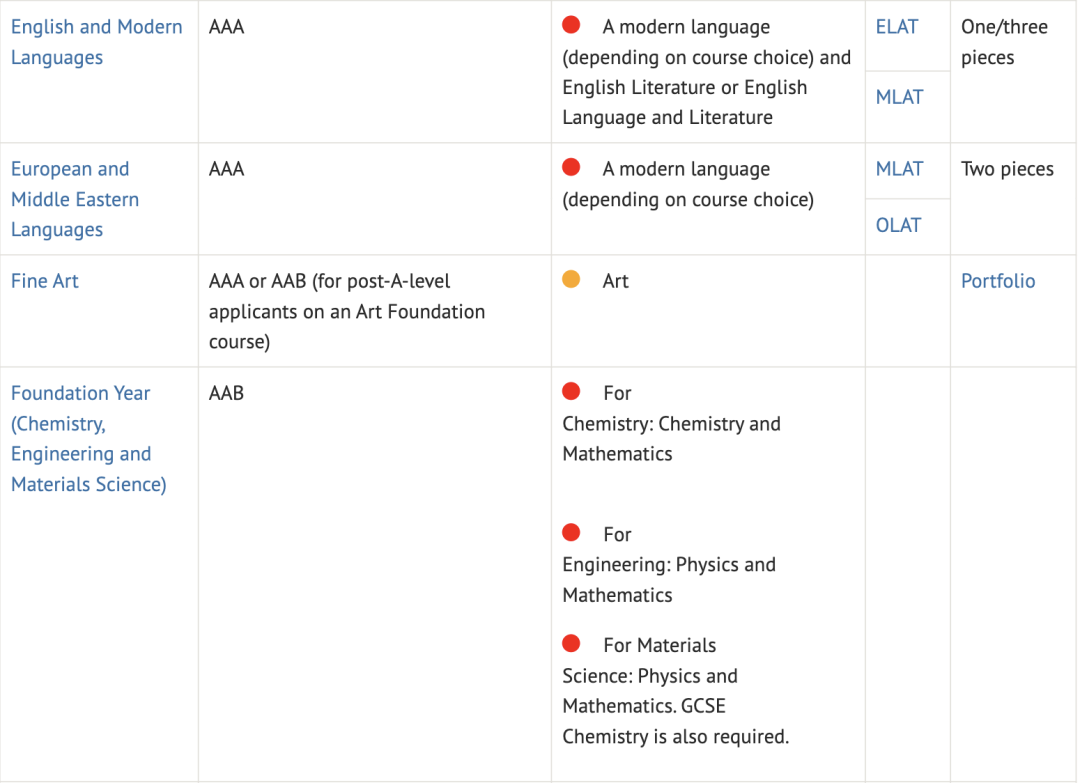The width and height of the screenshot is (1080, 783).
Task: Click the OLAT test link
Action: [x=898, y=225]
